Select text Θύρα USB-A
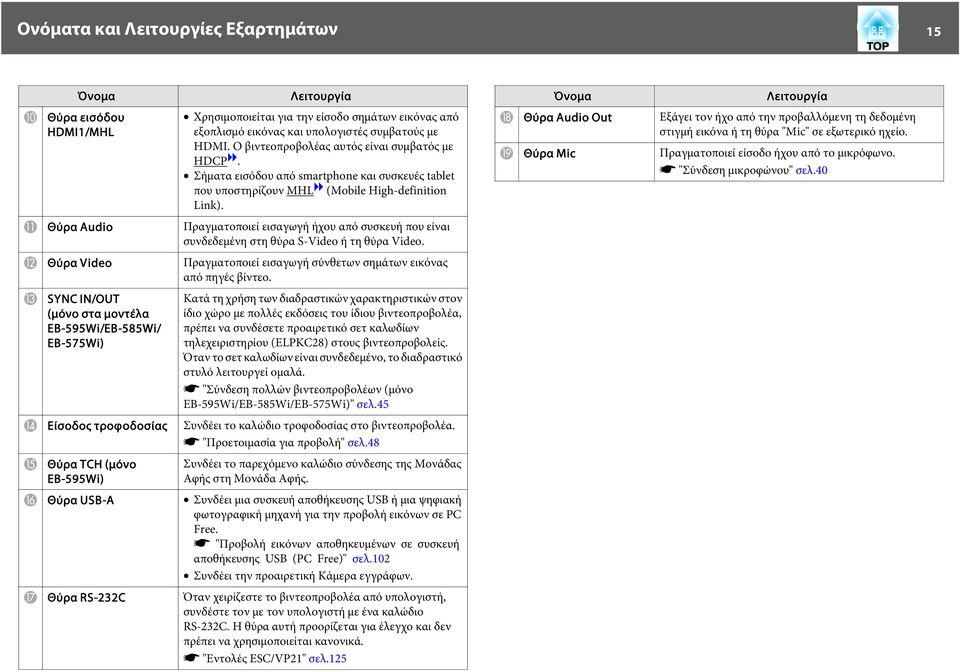 [81, 500]
